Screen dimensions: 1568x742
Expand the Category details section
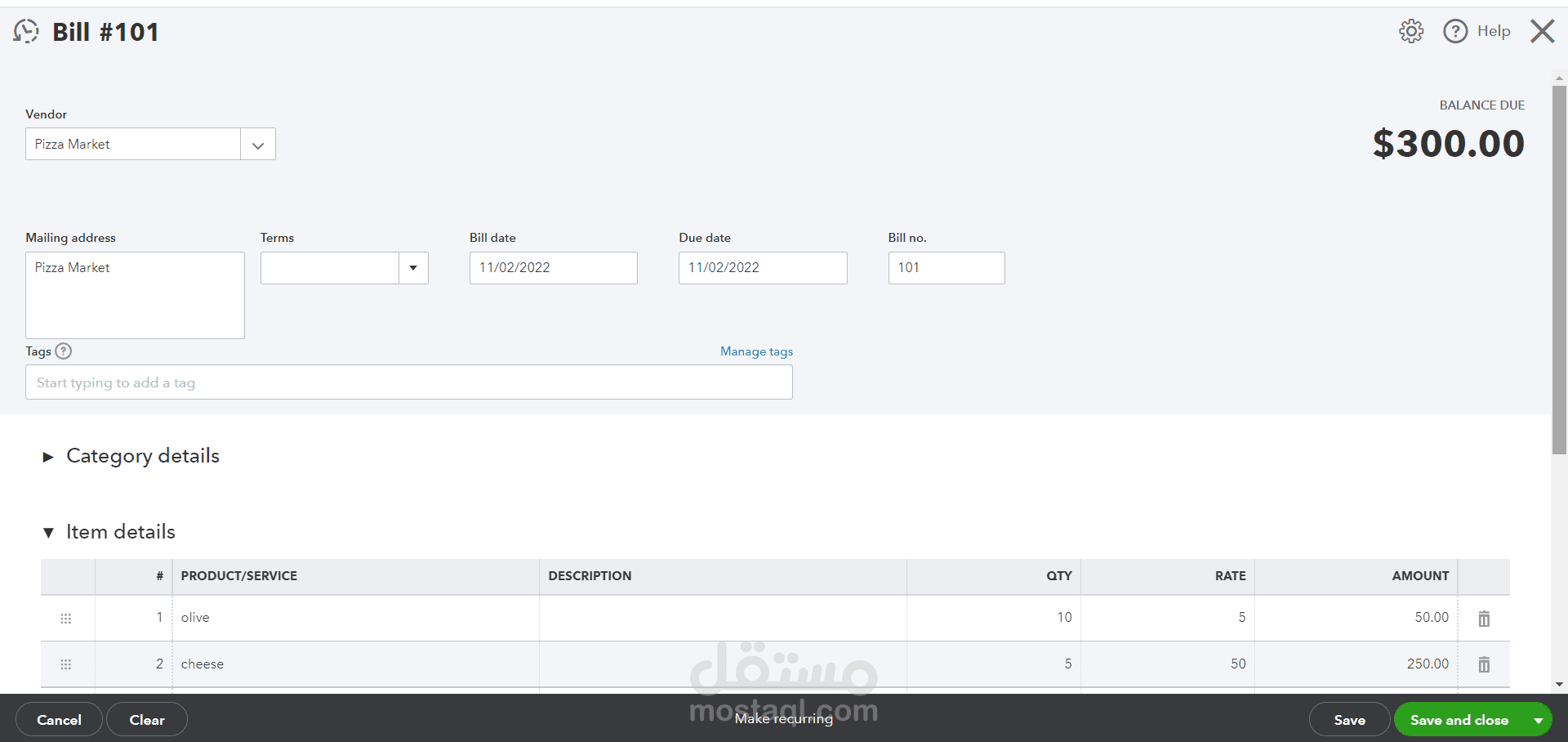pyautogui.click(x=48, y=457)
